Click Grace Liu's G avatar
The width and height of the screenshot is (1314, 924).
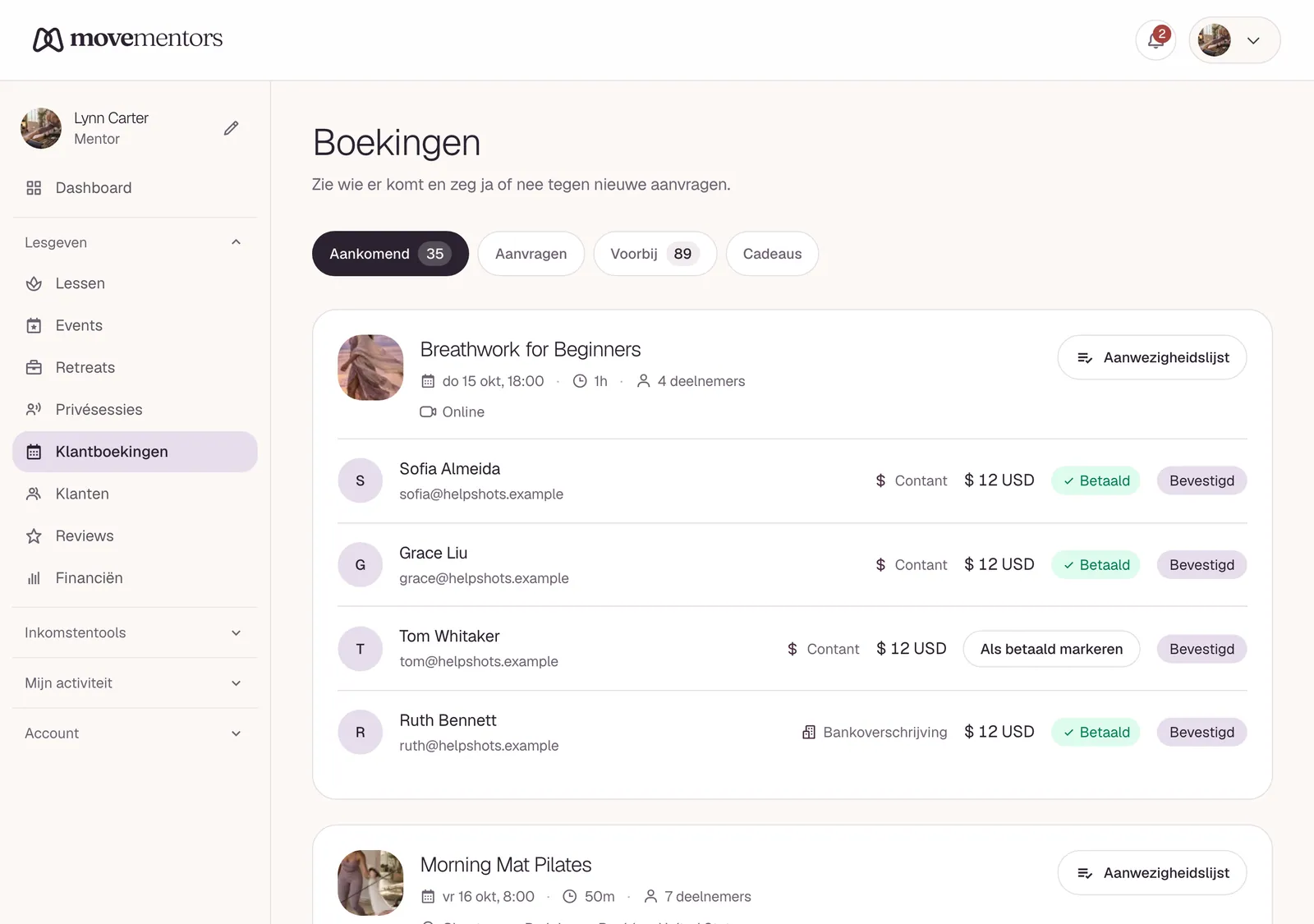pos(360,565)
